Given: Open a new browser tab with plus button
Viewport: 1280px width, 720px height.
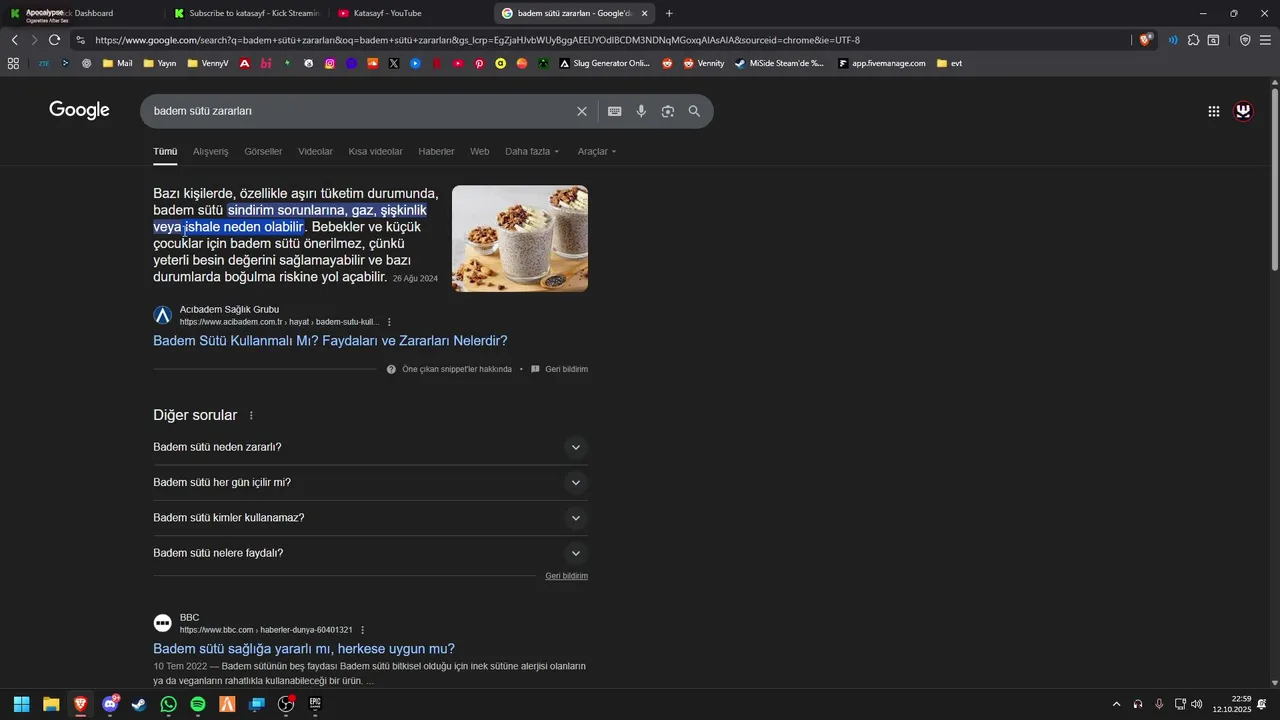Looking at the screenshot, I should click(669, 13).
